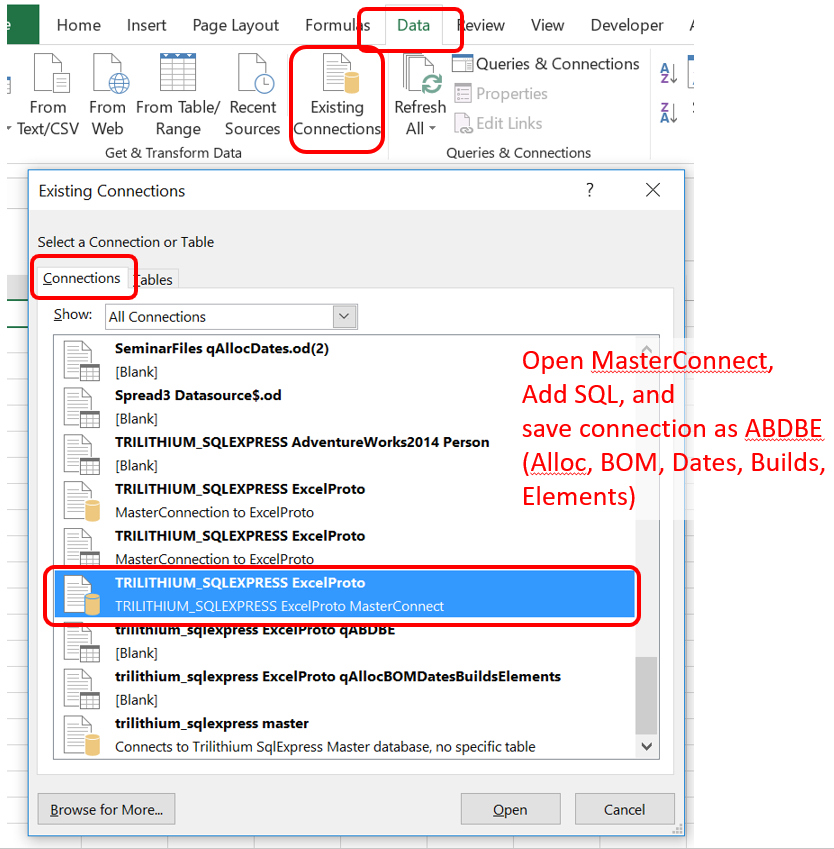Select Spread3 Datasource$.od connection
834x849 pixels.
[344, 407]
